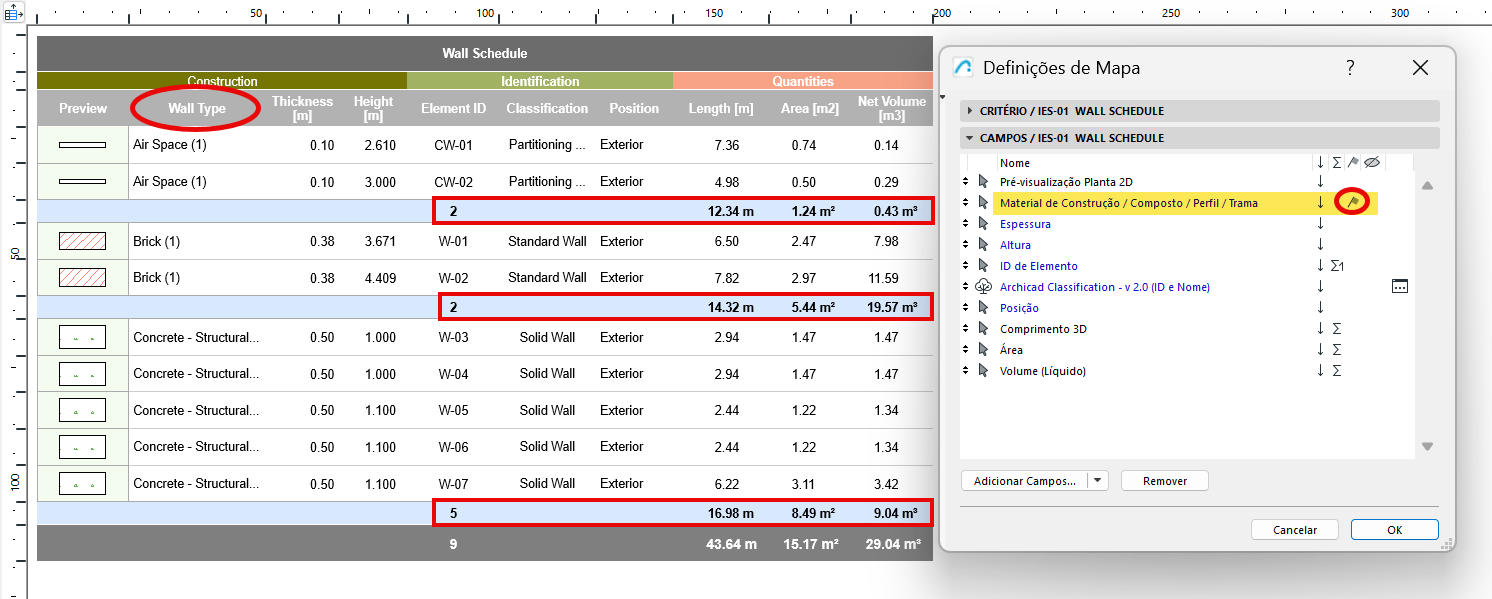This screenshot has width=1492, height=599.
Task: Toggle sum on ID de Elemento row
Action: tap(1338, 266)
